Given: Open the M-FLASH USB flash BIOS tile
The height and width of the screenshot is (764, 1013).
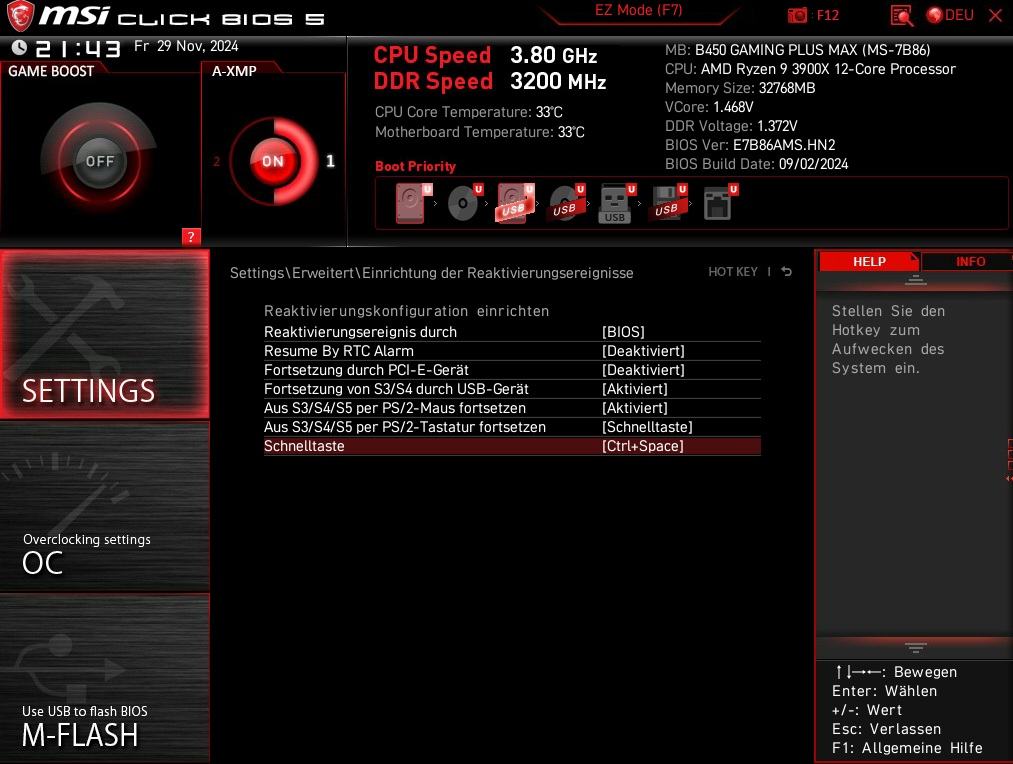Looking at the screenshot, I should pos(105,678).
